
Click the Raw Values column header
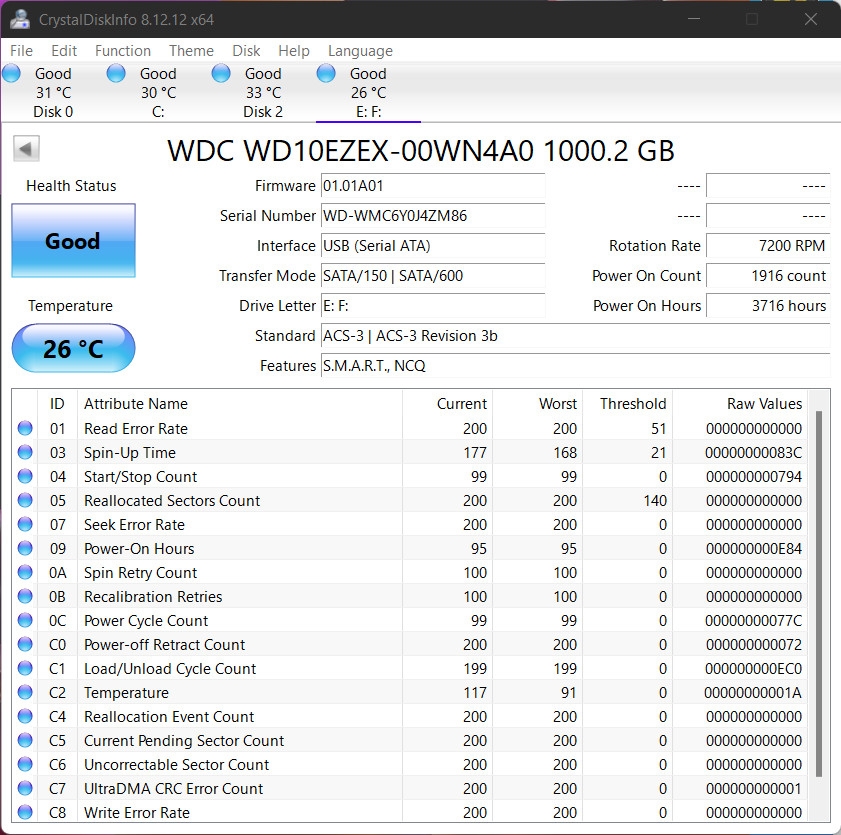pos(764,403)
